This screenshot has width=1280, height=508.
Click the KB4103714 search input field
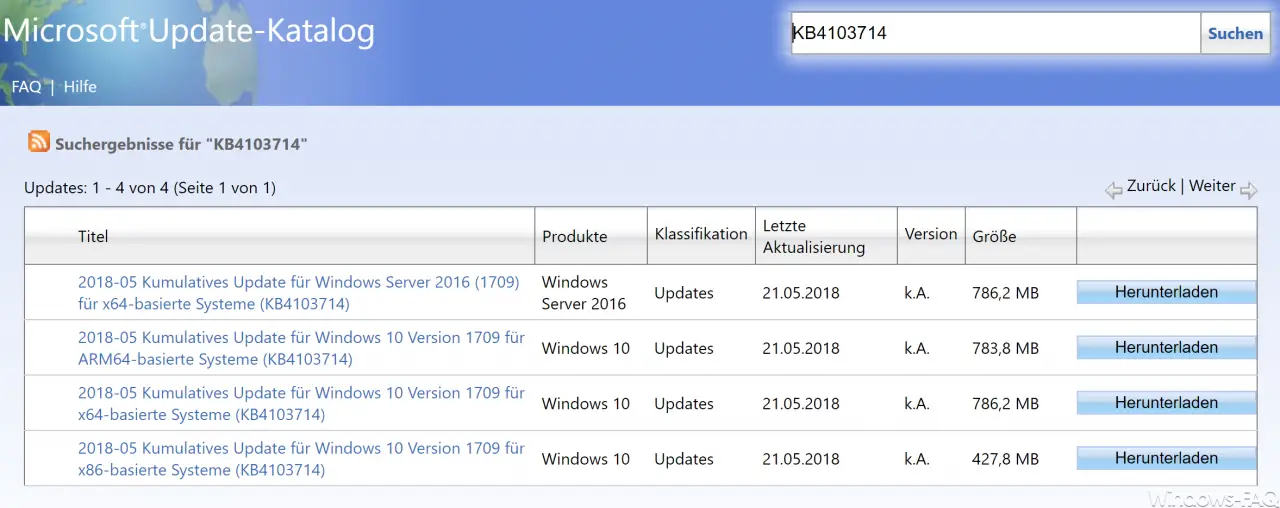coord(995,33)
